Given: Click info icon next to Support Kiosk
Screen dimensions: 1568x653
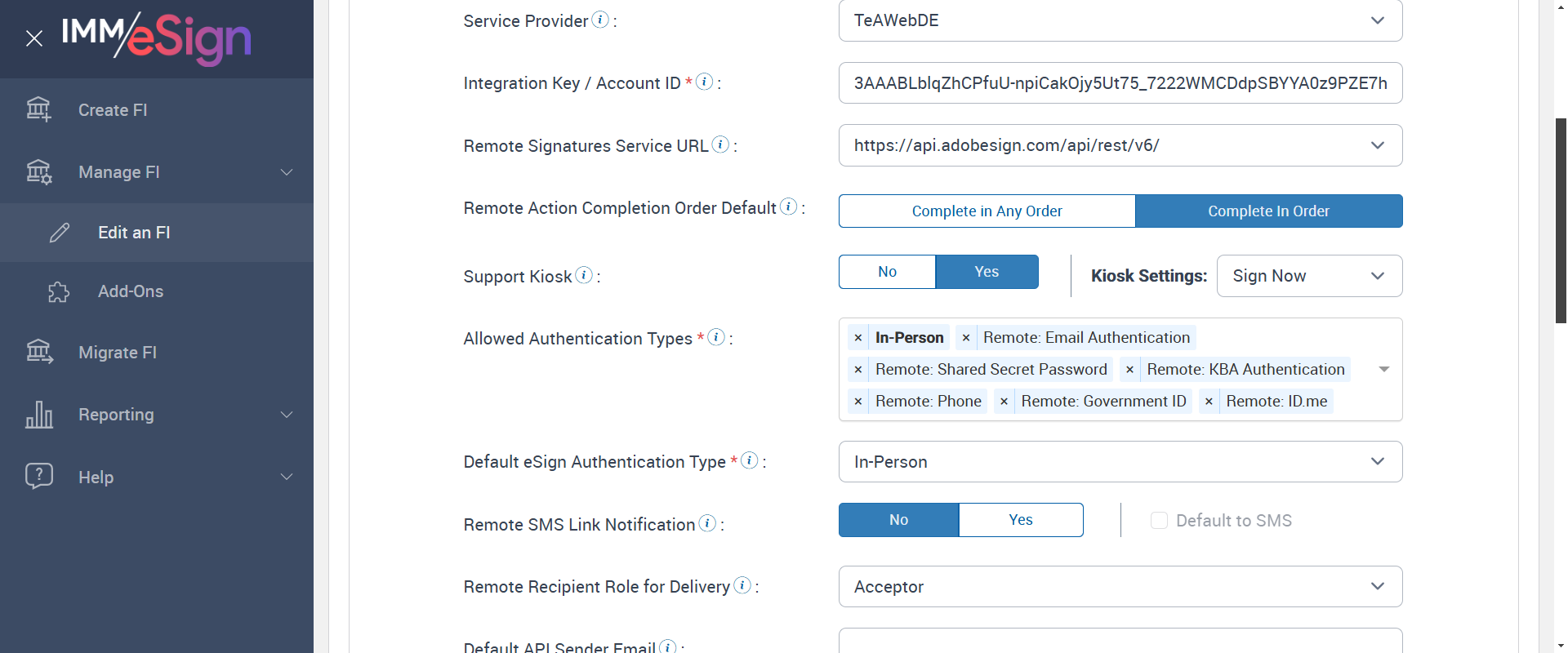Looking at the screenshot, I should click(584, 275).
